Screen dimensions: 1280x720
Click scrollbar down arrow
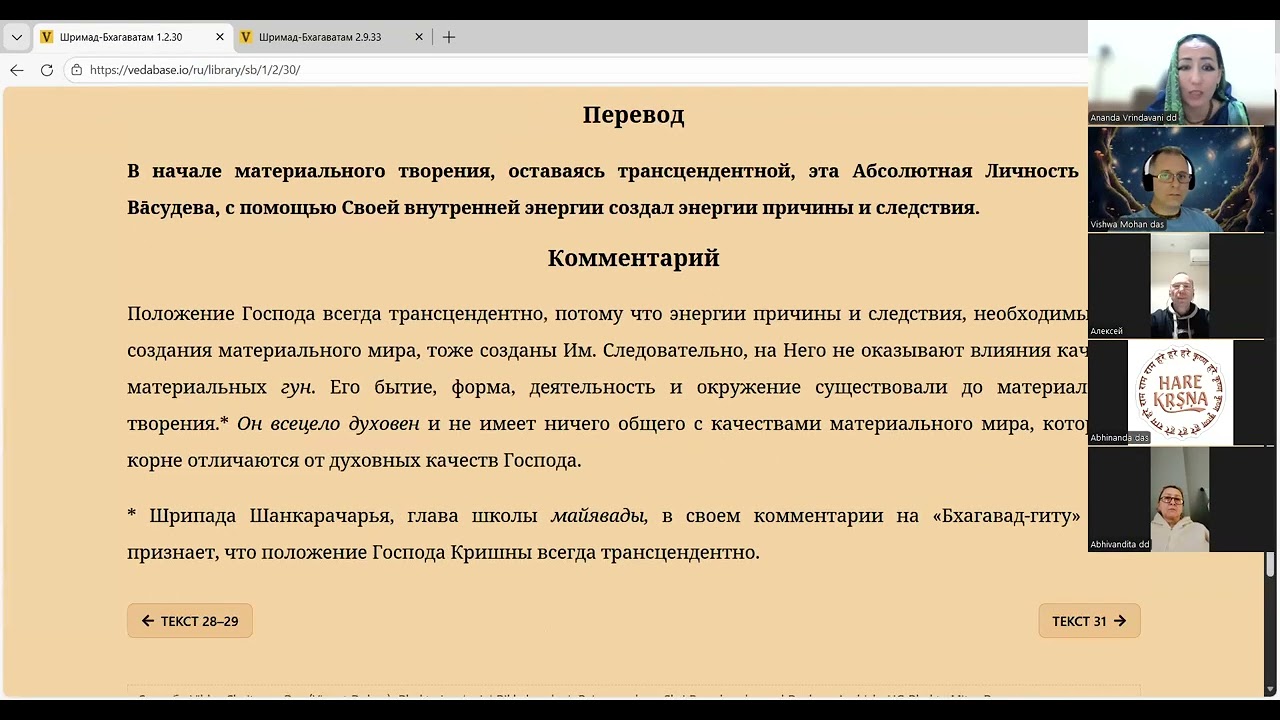1270,689
